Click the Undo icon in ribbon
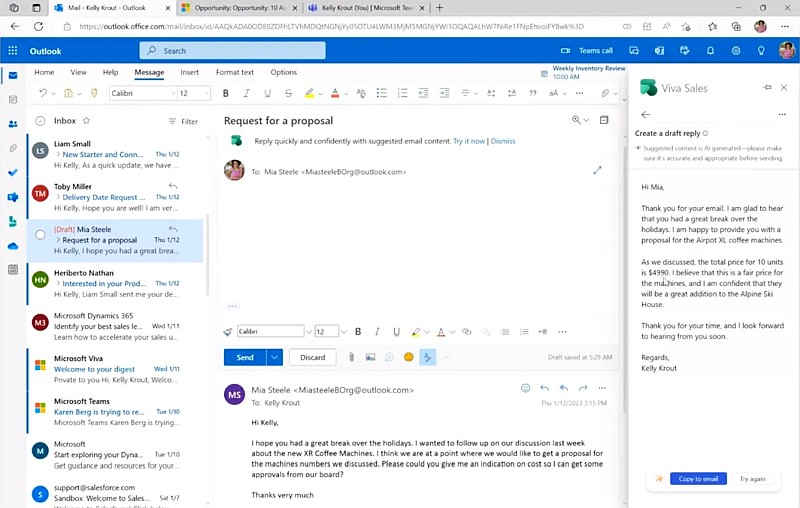 [43, 93]
